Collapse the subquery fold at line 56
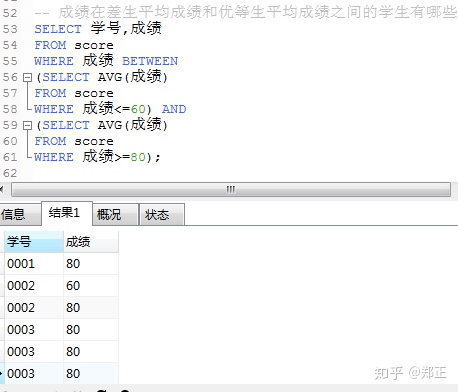The width and height of the screenshot is (458, 392). coord(27,78)
